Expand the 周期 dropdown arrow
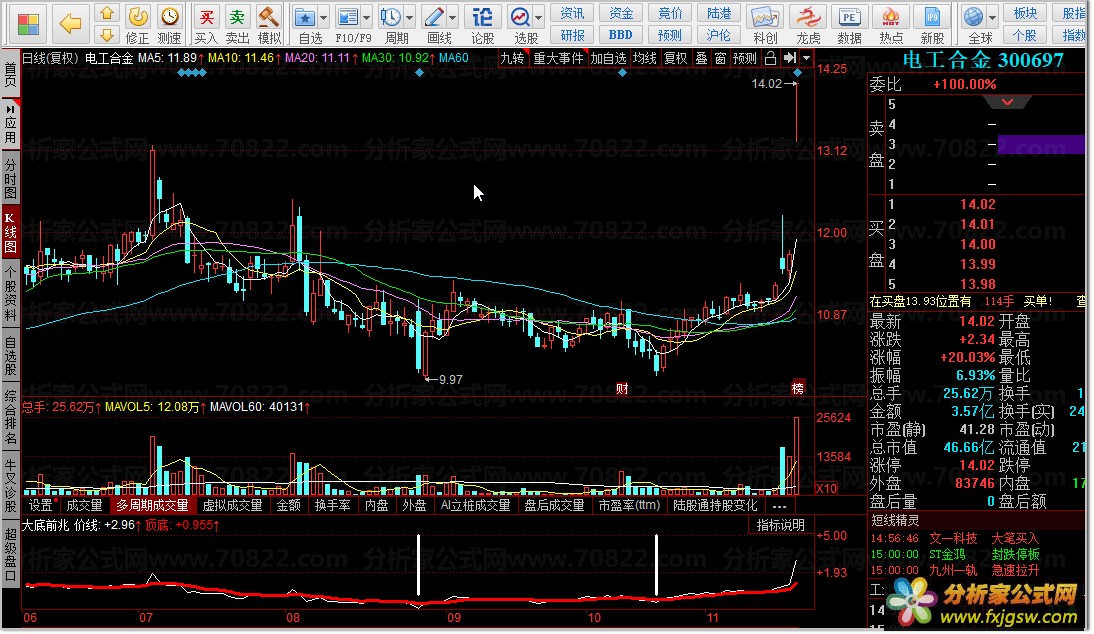 (410, 18)
